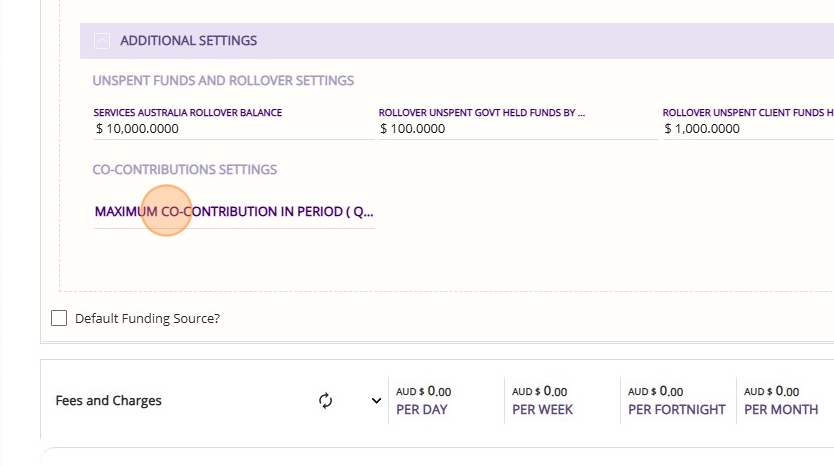Click the Default Funding Source label text

click(x=147, y=319)
